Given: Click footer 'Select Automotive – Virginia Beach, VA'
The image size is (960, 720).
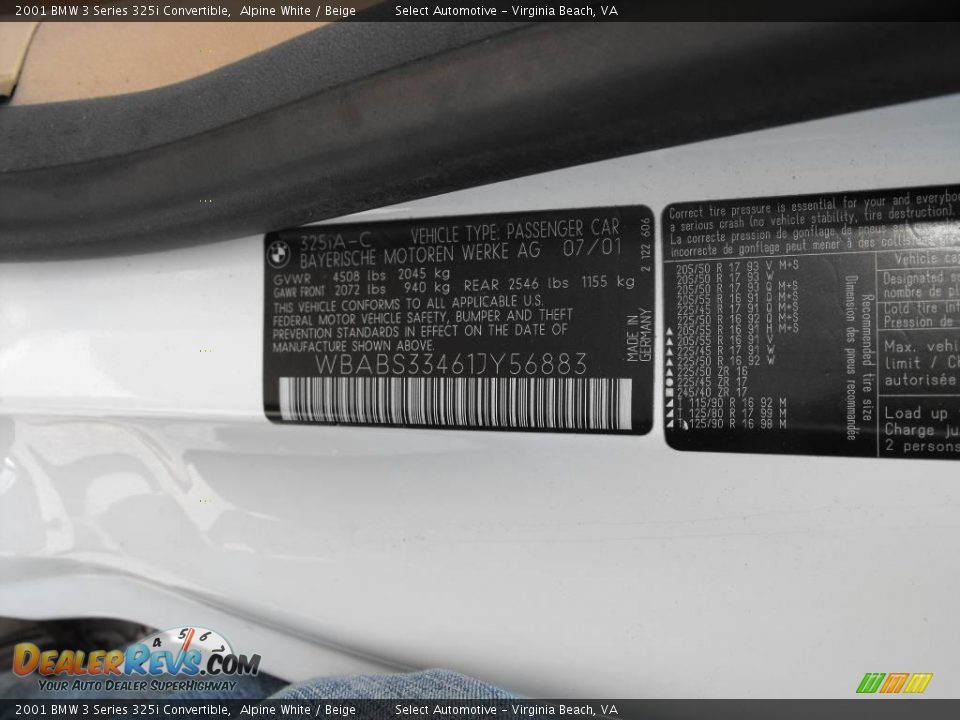Looking at the screenshot, I should (x=506, y=710).
